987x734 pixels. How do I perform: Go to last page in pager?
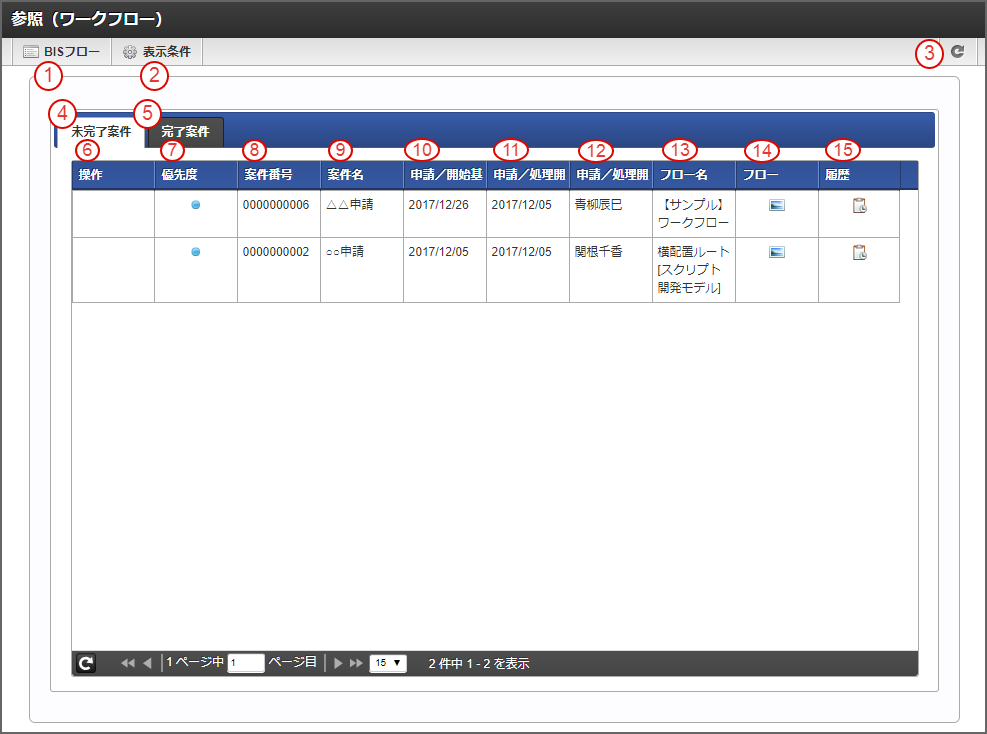(x=356, y=663)
